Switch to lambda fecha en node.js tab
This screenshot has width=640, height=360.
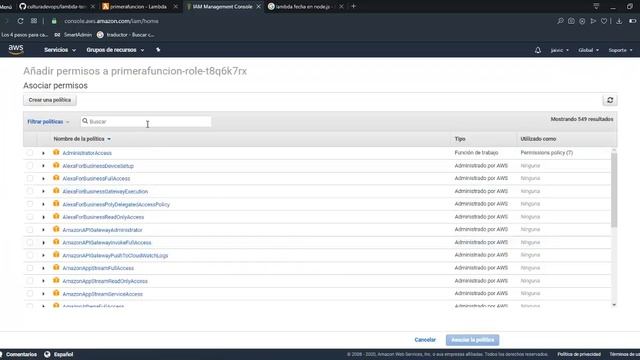tap(303, 7)
